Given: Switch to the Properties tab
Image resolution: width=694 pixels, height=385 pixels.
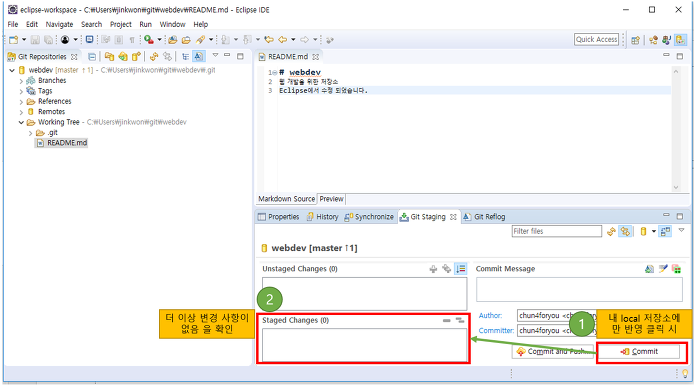Looking at the screenshot, I should point(279,217).
